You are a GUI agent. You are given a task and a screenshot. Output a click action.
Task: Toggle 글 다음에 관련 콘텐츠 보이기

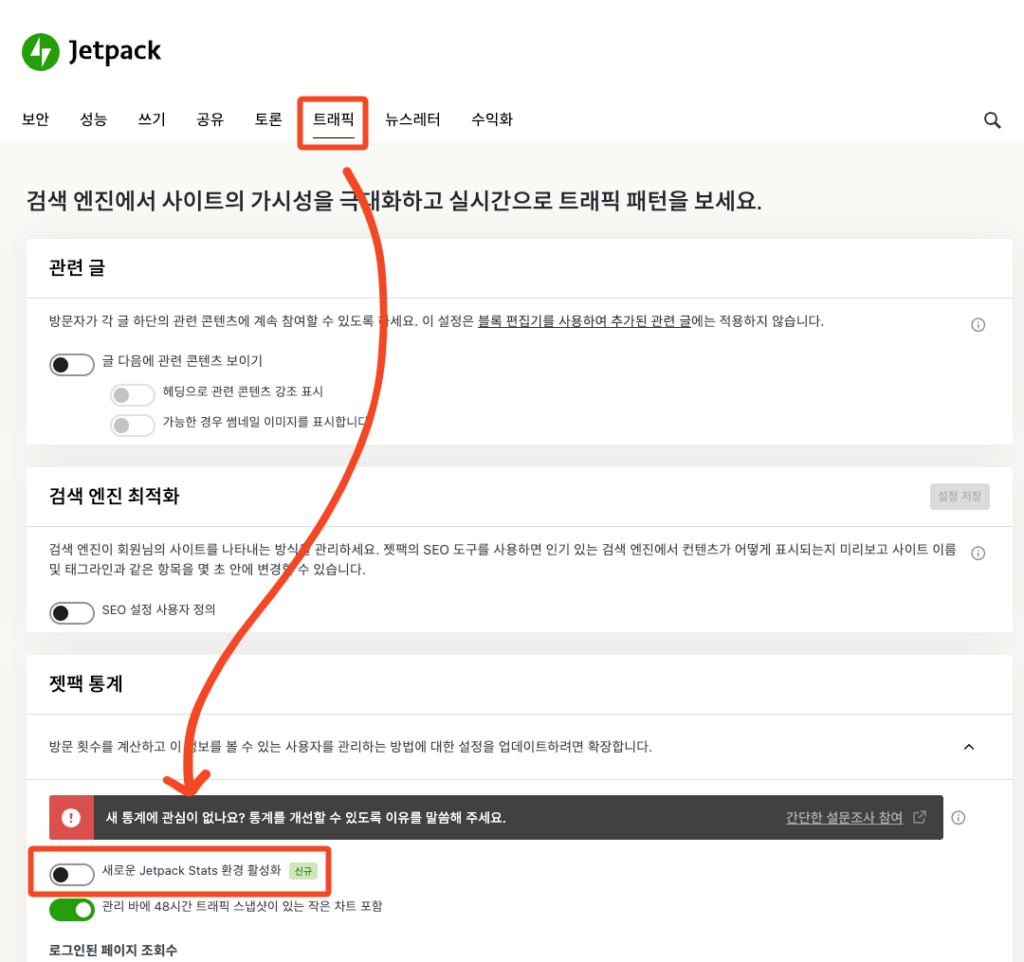click(x=72, y=364)
